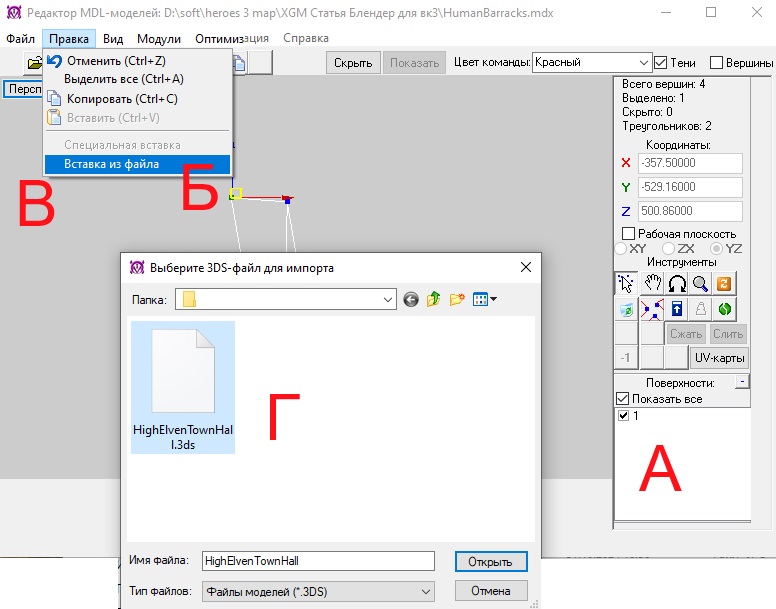Select the ZX plane radio button
Viewport: 776px width, 609px height.
tap(669, 248)
